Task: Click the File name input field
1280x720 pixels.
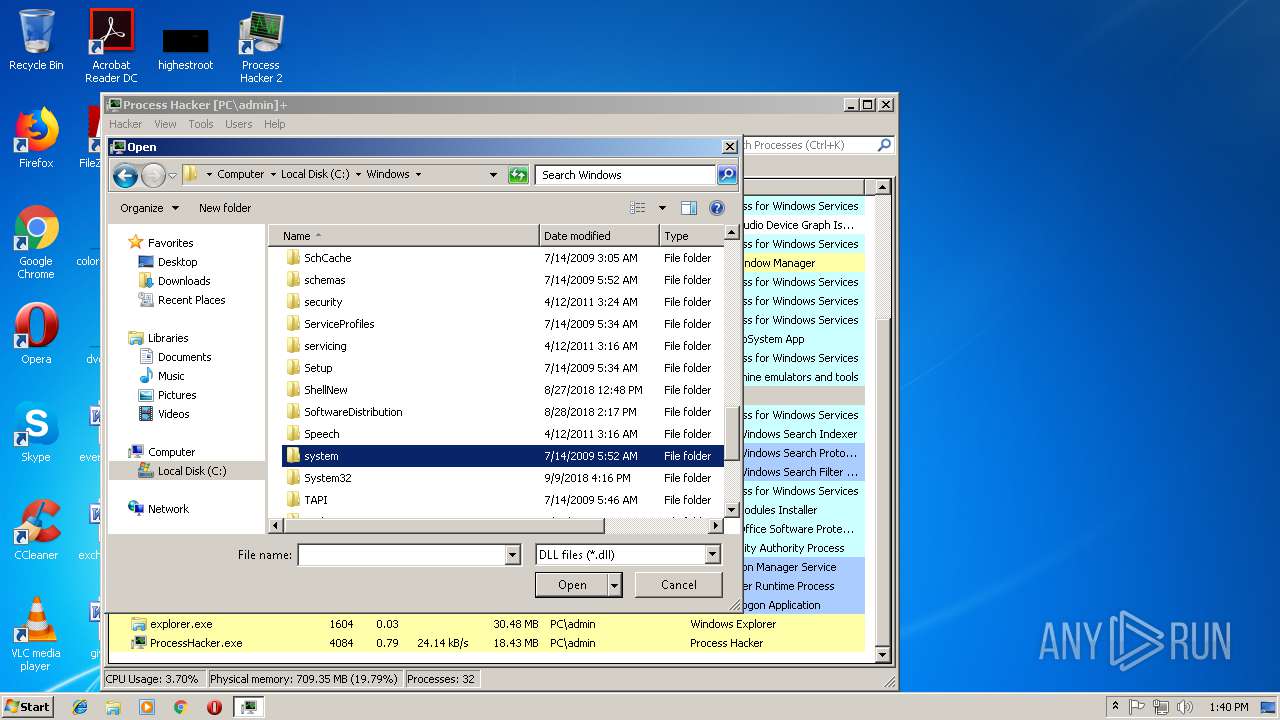Action: pos(402,555)
